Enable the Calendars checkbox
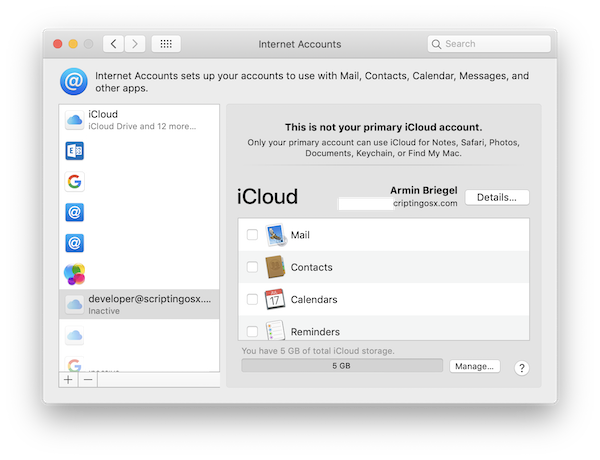 [252, 299]
